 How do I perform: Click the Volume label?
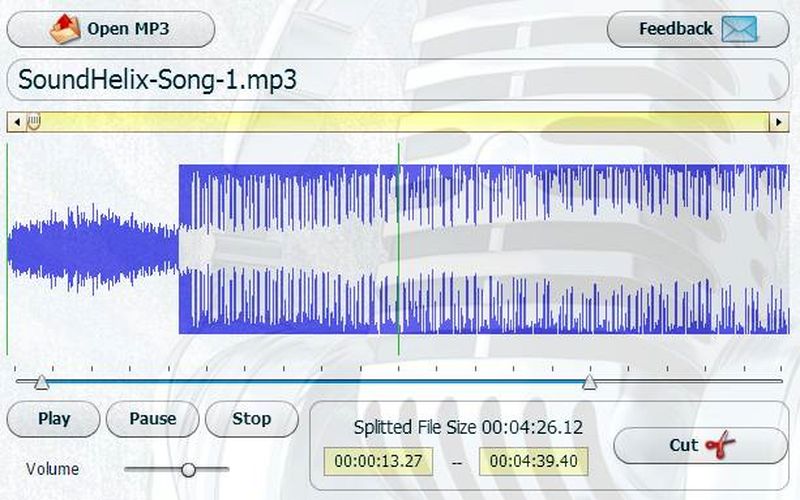coord(53,469)
